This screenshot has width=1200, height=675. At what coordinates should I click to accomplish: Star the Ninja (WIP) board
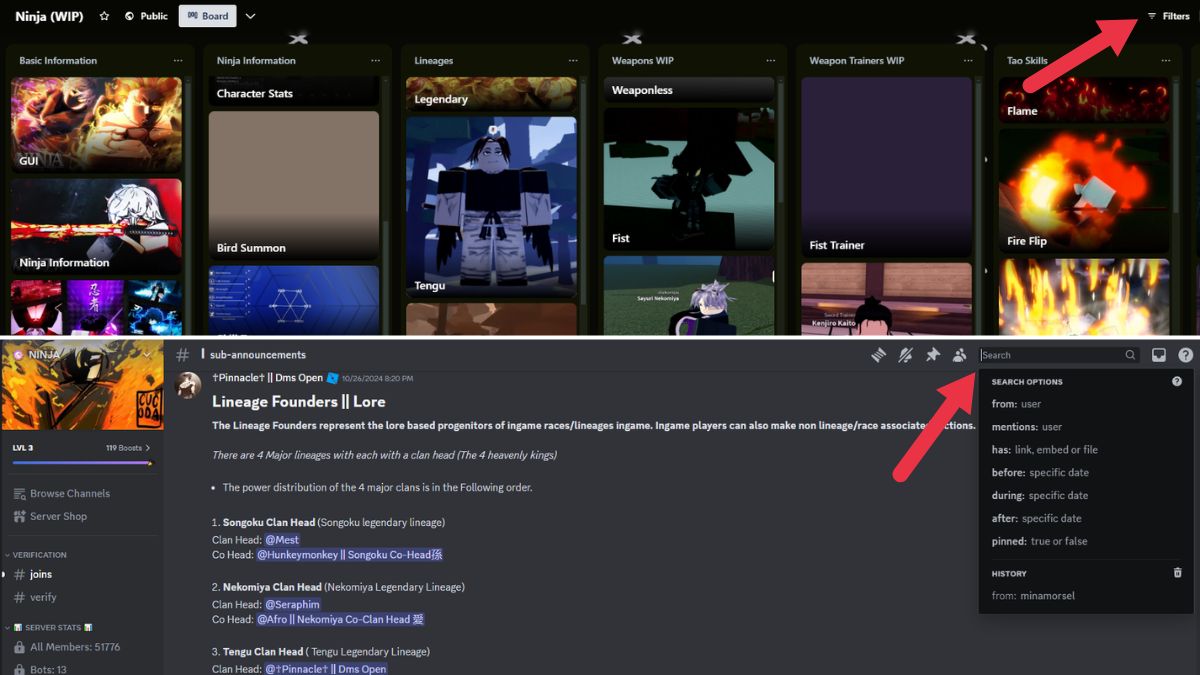tap(104, 16)
